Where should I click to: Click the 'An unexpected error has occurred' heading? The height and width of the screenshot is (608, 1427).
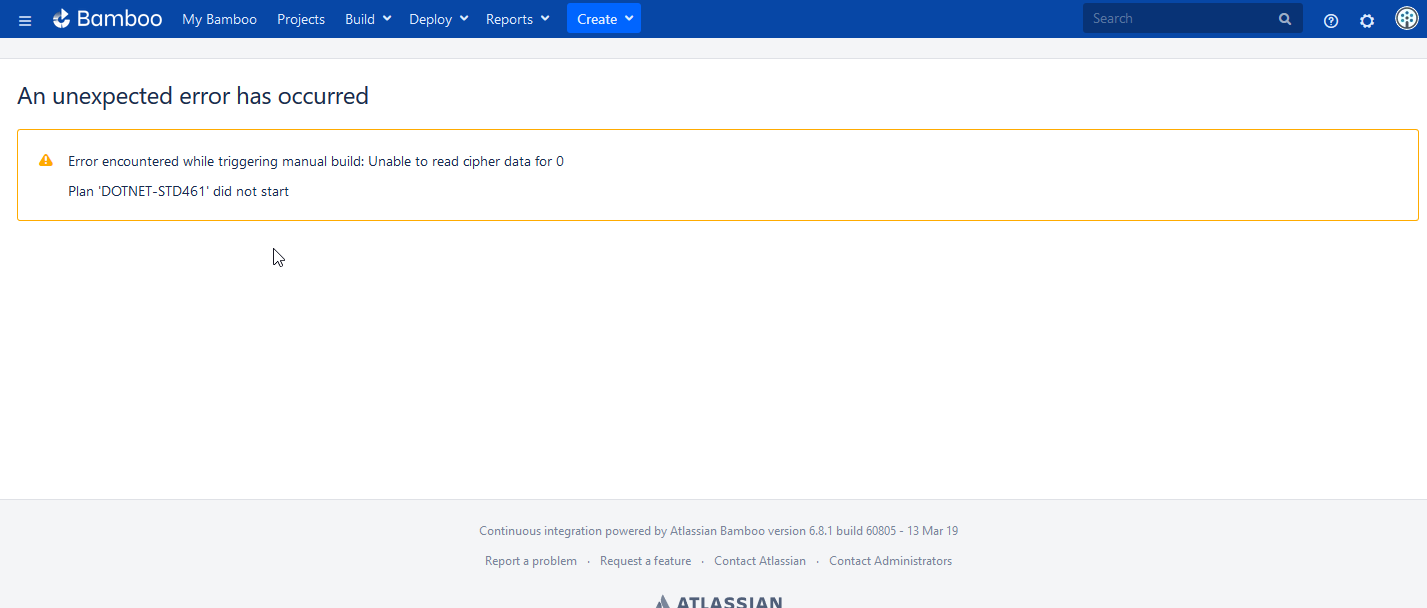point(193,96)
